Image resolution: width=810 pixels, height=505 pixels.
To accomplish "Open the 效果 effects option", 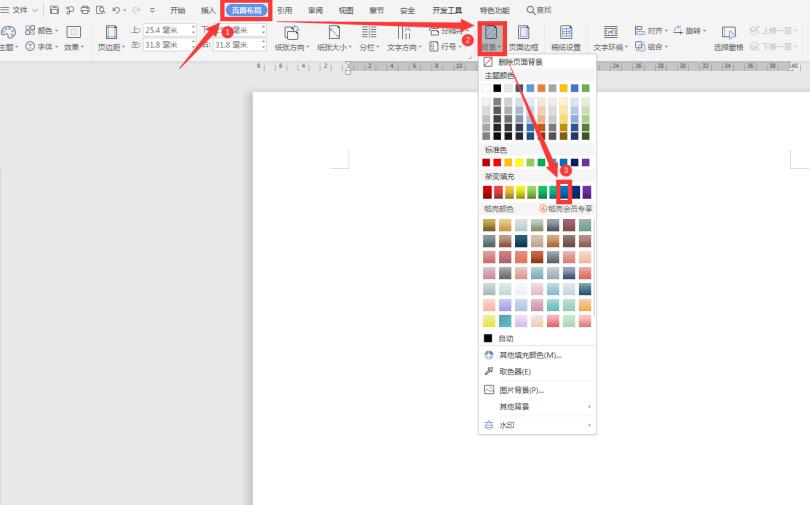I will [x=74, y=38].
